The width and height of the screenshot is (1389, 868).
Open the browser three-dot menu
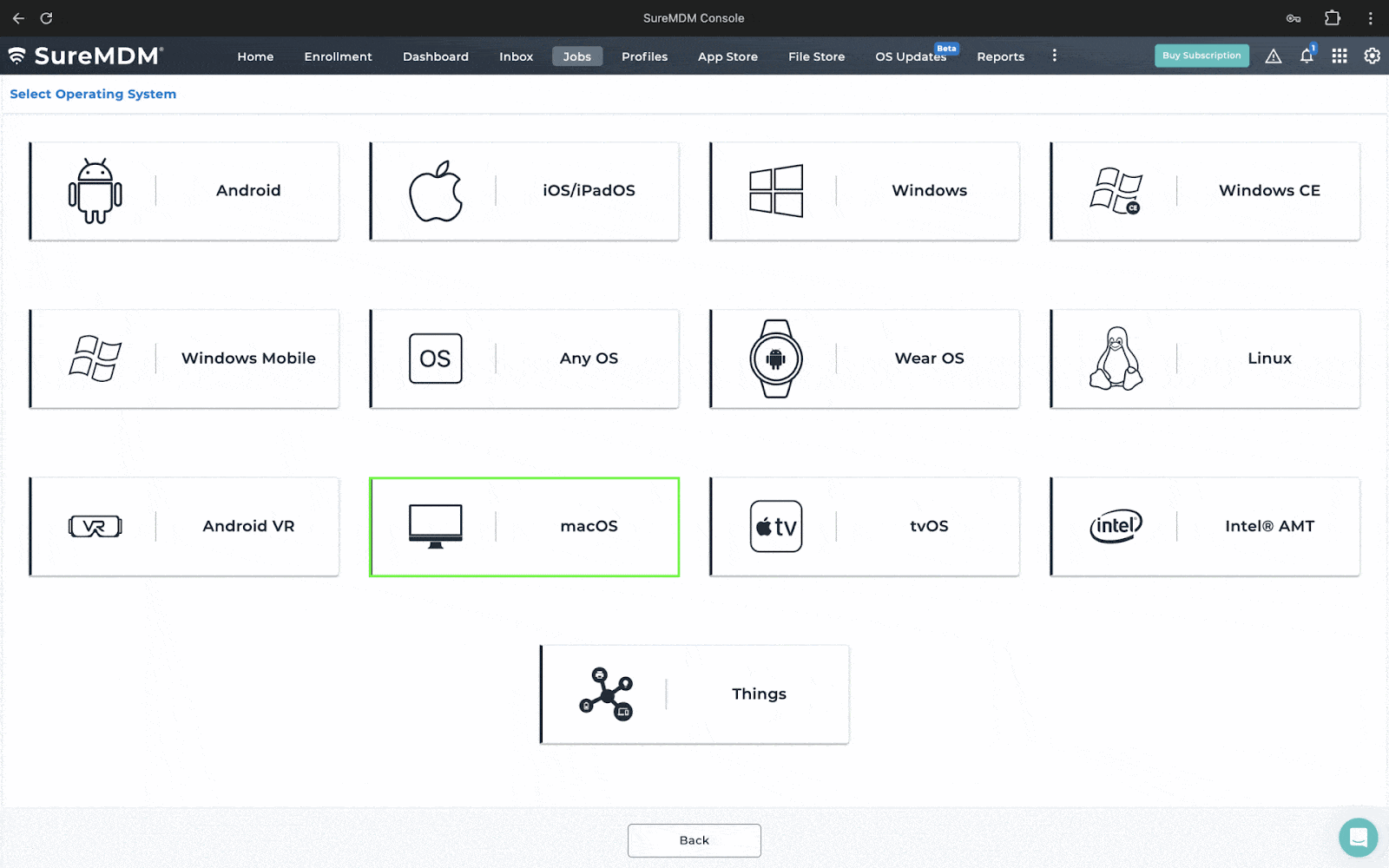(x=1371, y=18)
